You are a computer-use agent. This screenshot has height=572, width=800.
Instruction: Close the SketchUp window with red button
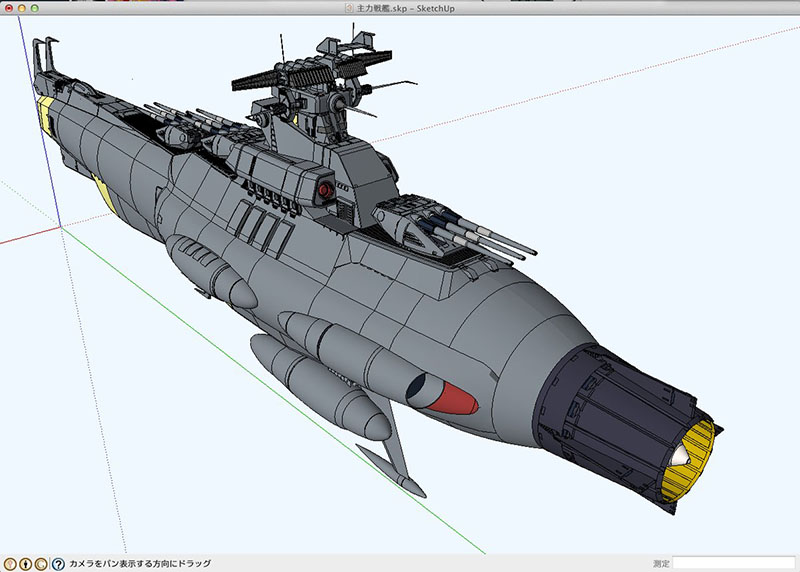tap(9, 8)
